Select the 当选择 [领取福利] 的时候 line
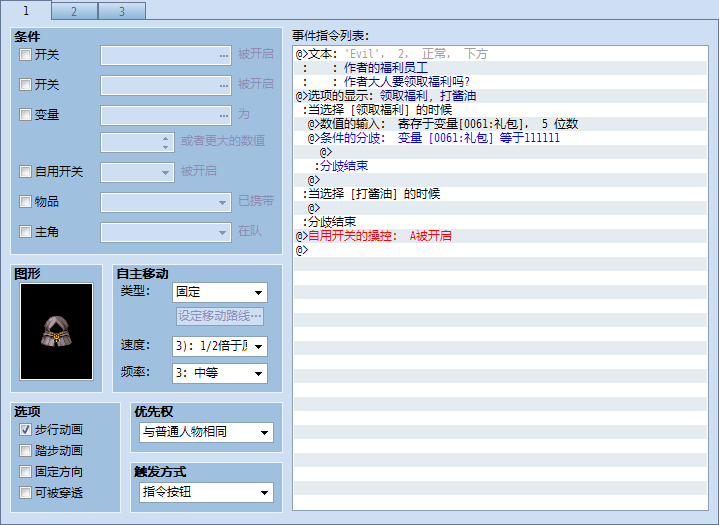The image size is (719, 525). (x=501, y=110)
